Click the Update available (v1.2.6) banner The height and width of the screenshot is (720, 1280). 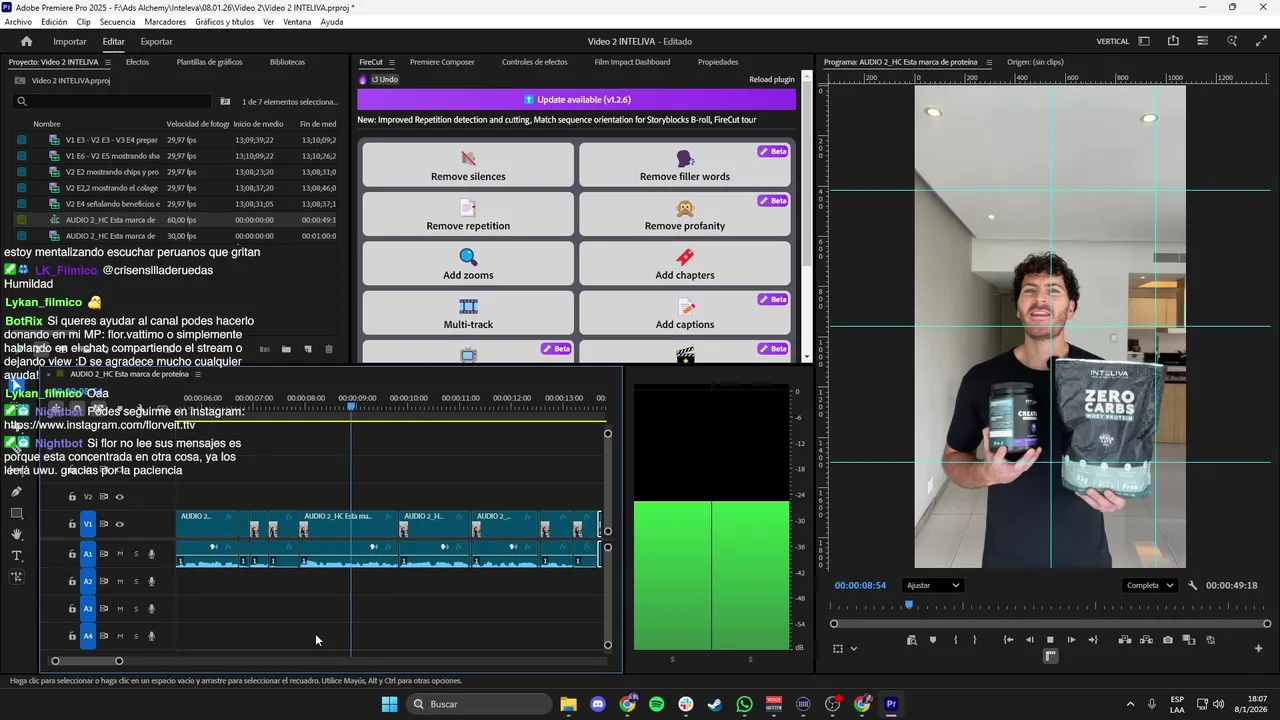tap(577, 100)
